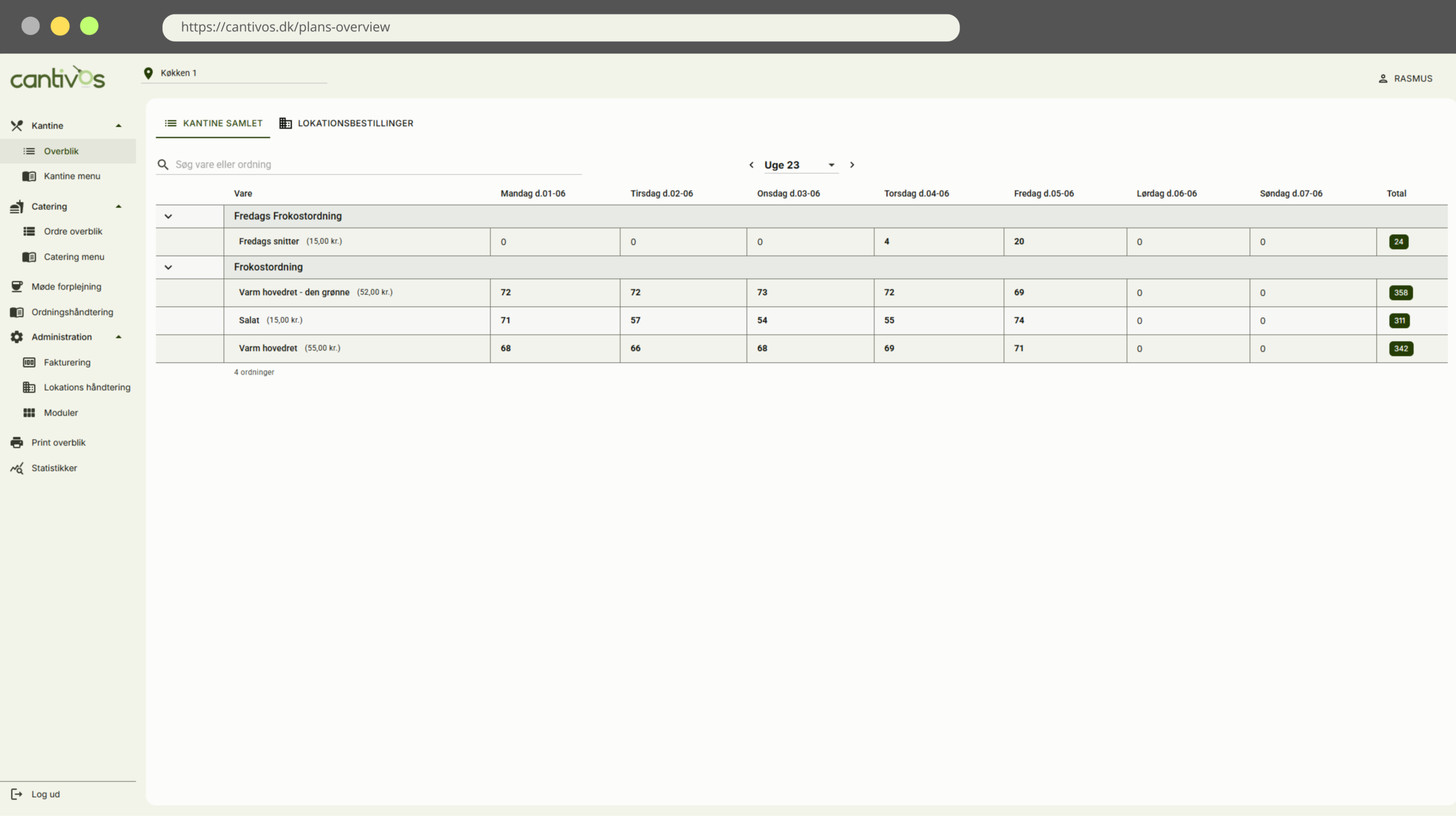Click the Catering serving-tray icon
Screen dimensions: 1456x816
17,207
